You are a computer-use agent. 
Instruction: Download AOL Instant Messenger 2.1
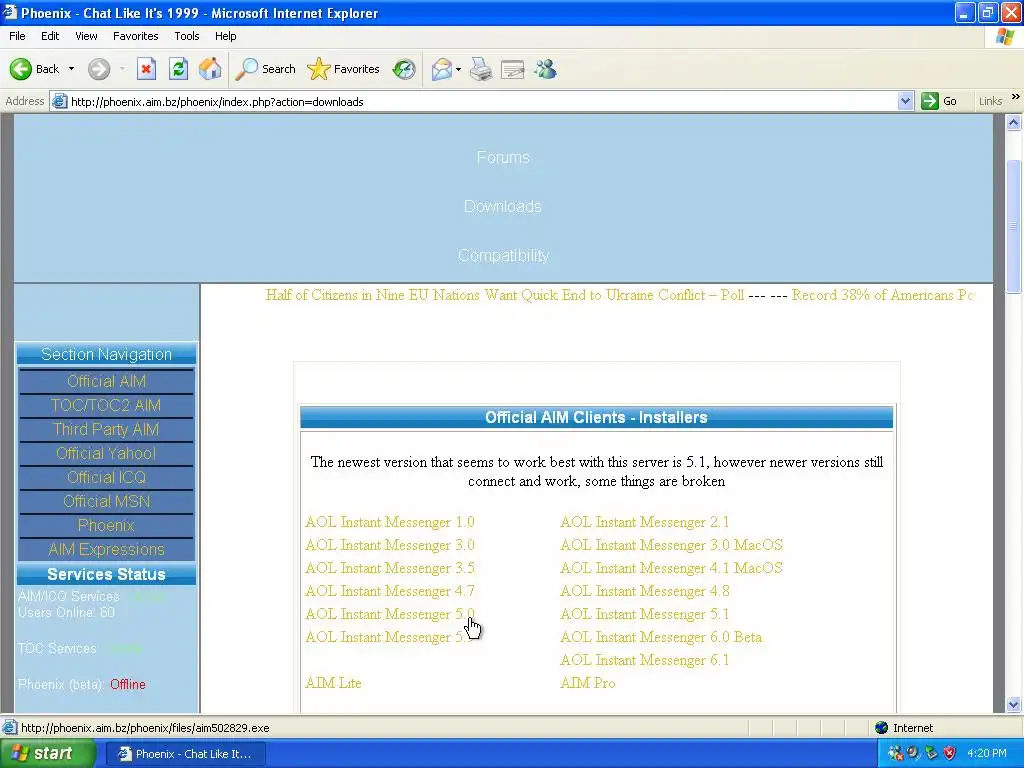[x=645, y=522]
